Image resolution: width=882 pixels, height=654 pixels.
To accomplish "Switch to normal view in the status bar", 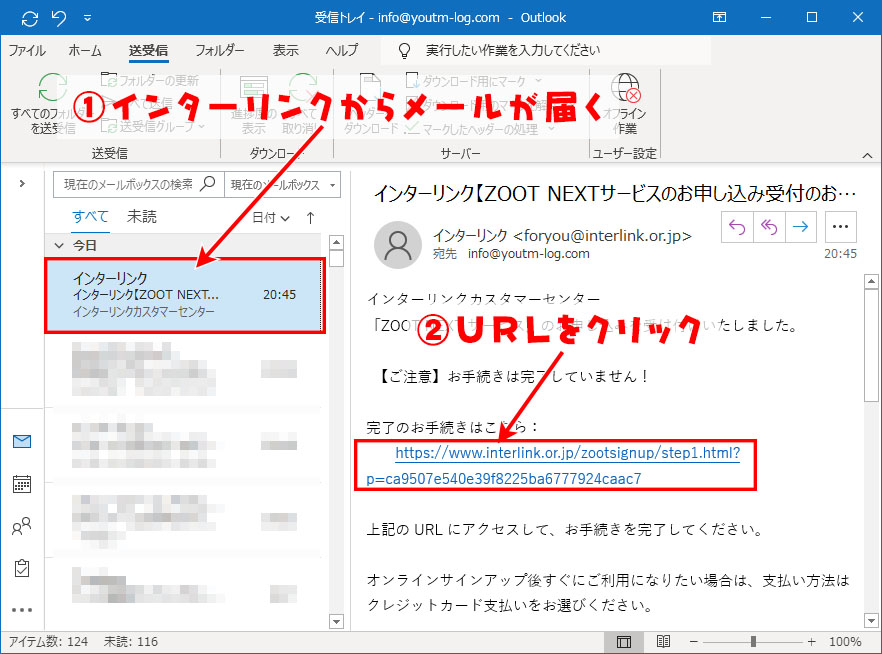I will [x=624, y=642].
